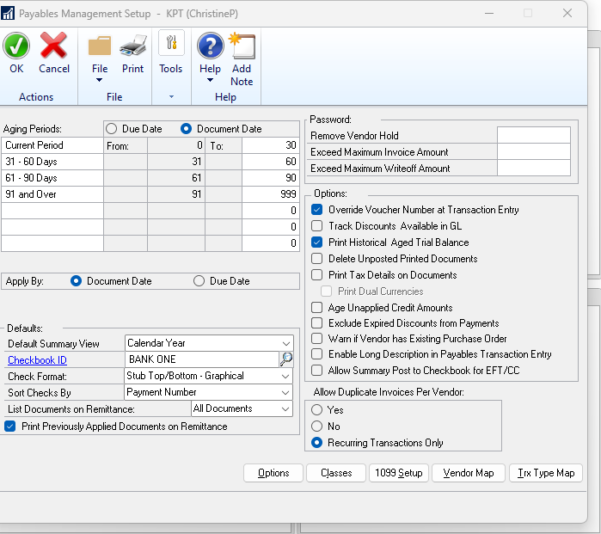Select Document Date for Apply By
This screenshot has width=601, height=534.
point(76,281)
